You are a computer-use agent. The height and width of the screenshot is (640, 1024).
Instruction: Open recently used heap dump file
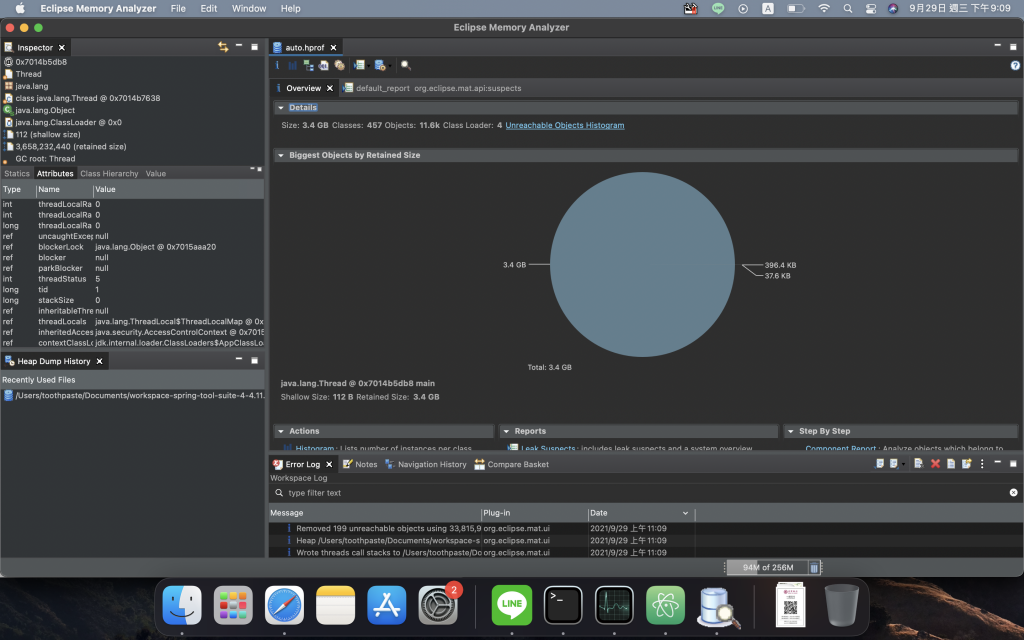(x=133, y=396)
